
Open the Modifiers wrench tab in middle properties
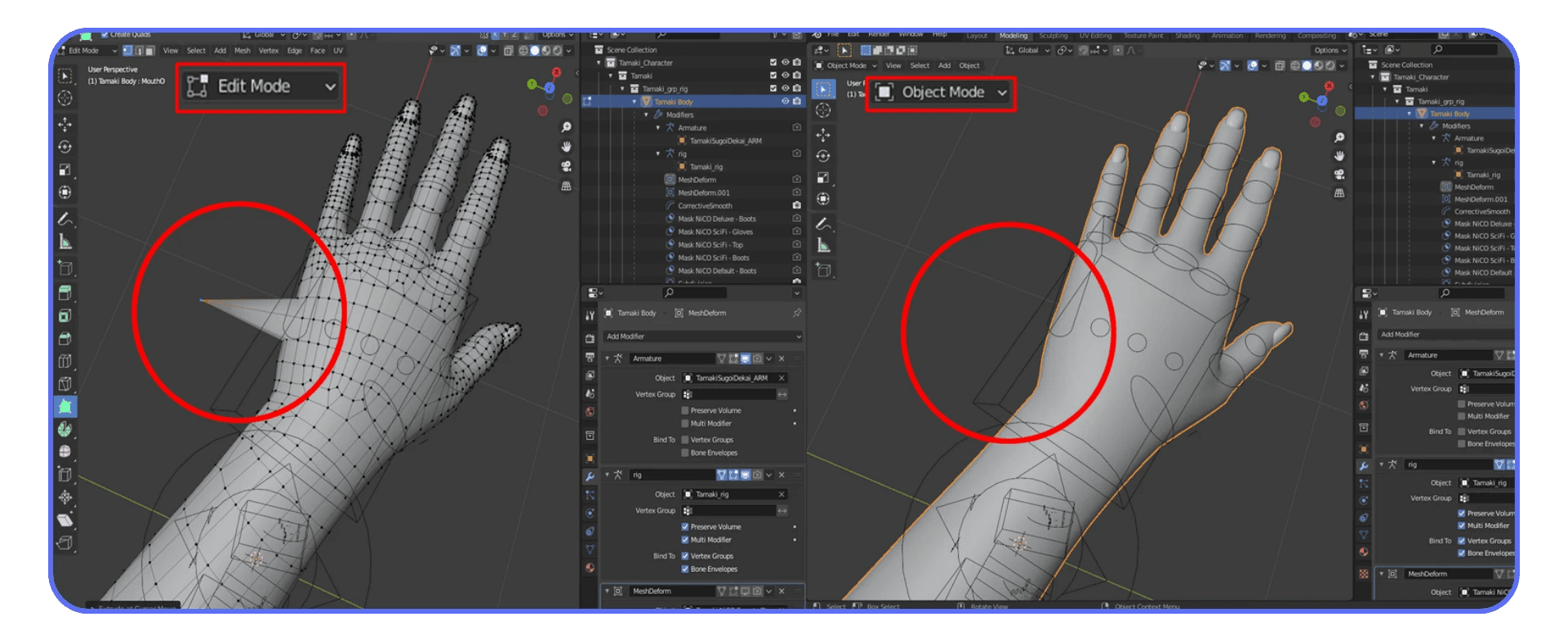coord(590,477)
